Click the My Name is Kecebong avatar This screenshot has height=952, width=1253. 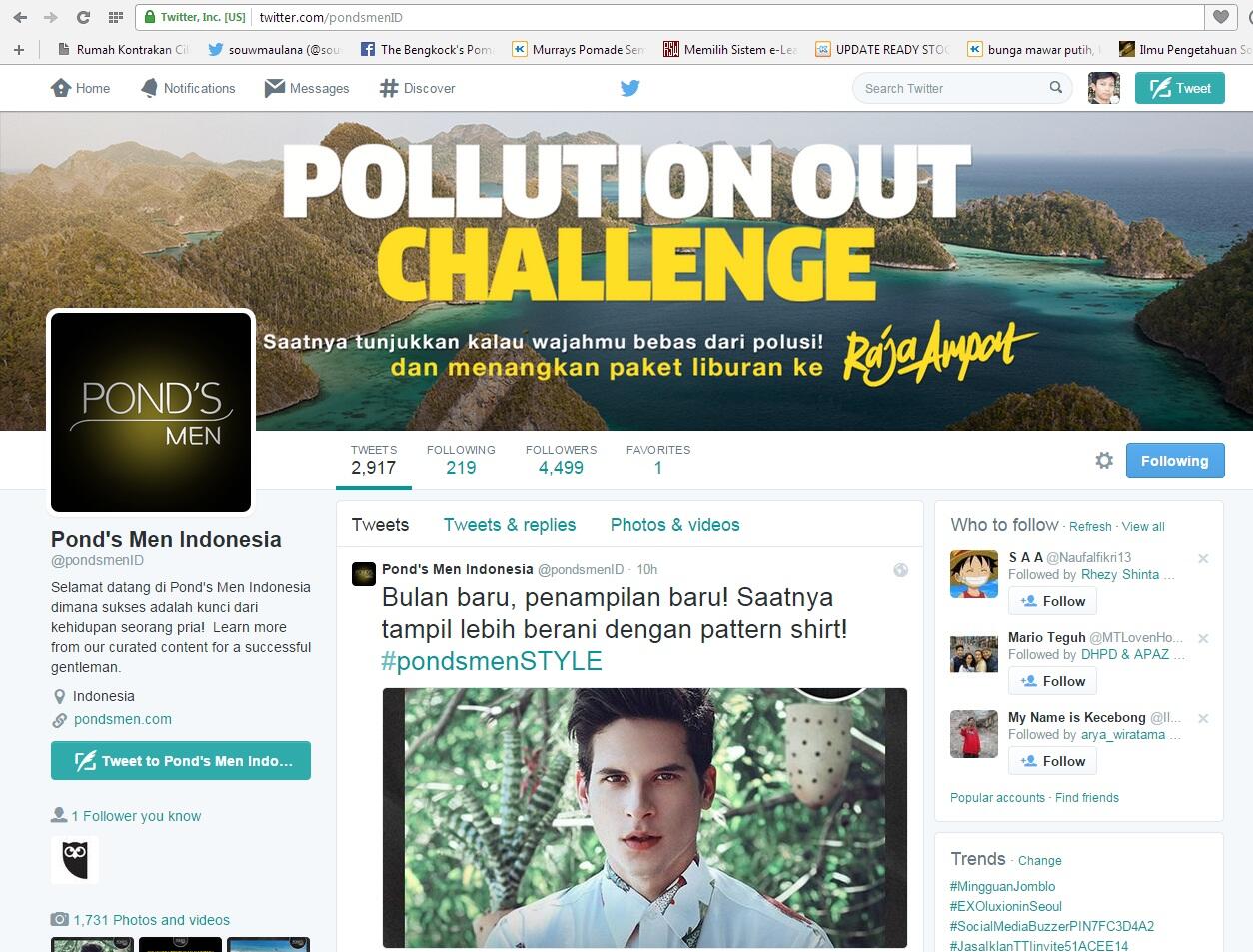(974, 734)
